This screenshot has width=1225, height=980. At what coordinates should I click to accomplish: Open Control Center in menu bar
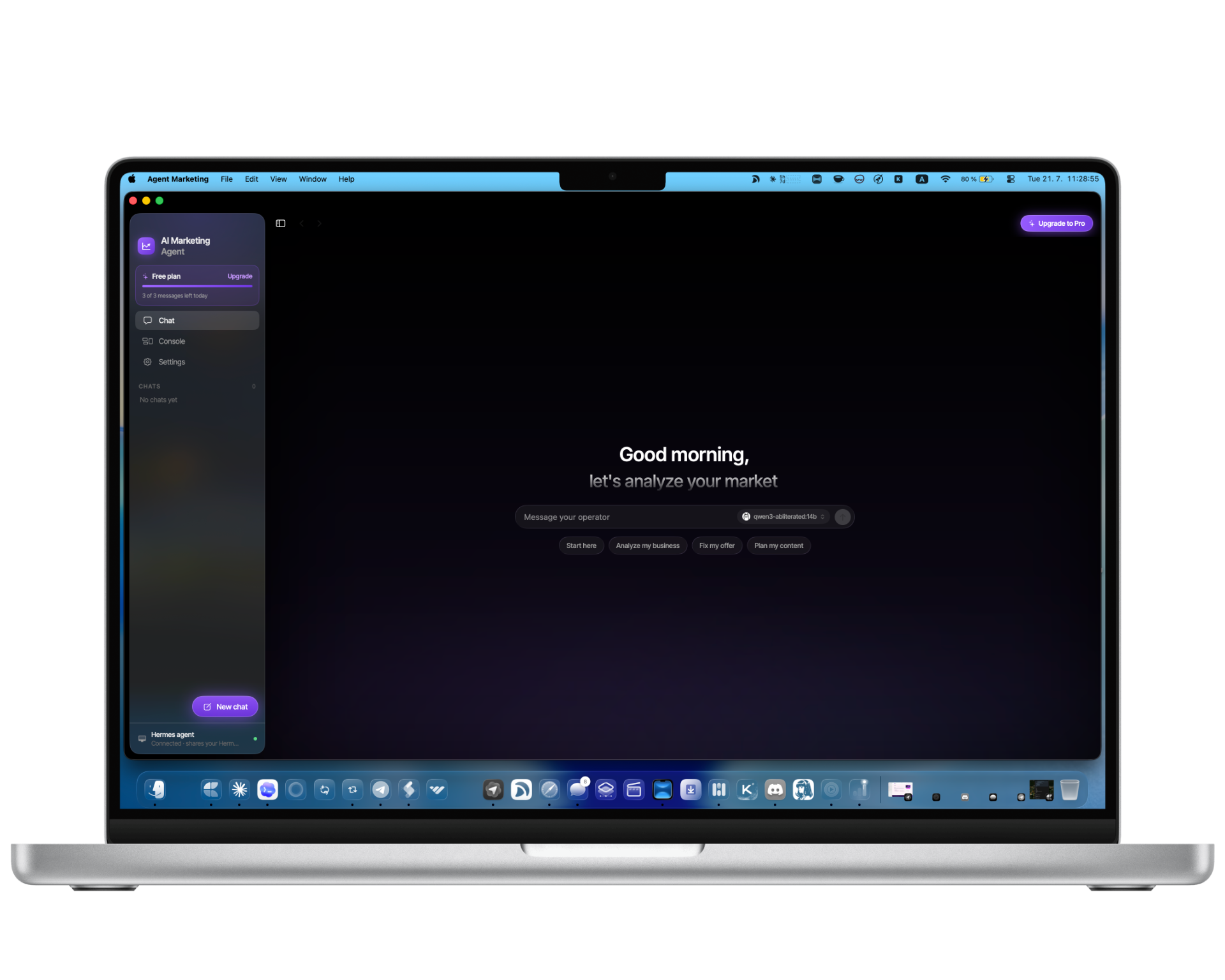pyautogui.click(x=1011, y=179)
